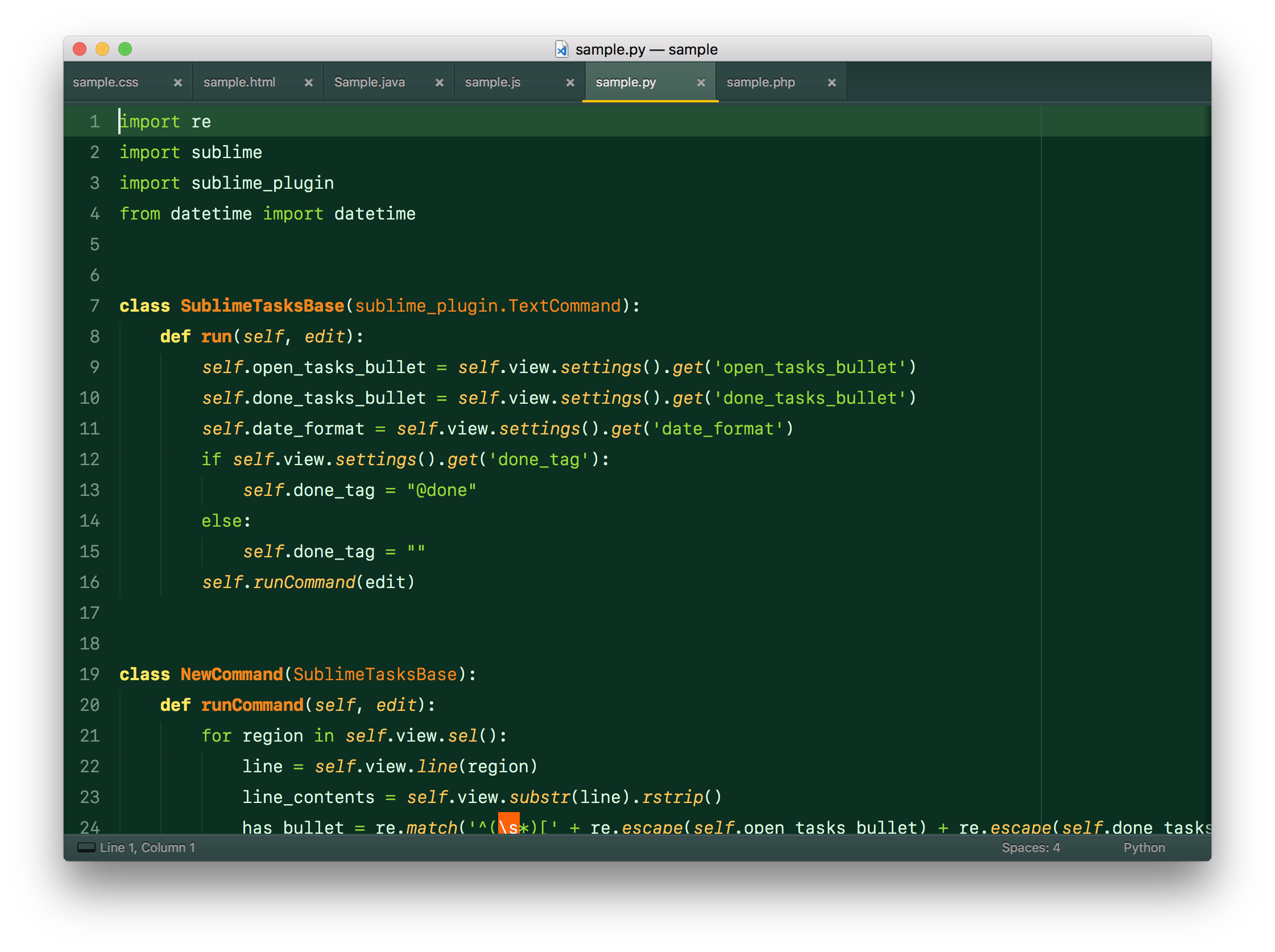
Task: Click the green zoom window button
Action: 125,49
